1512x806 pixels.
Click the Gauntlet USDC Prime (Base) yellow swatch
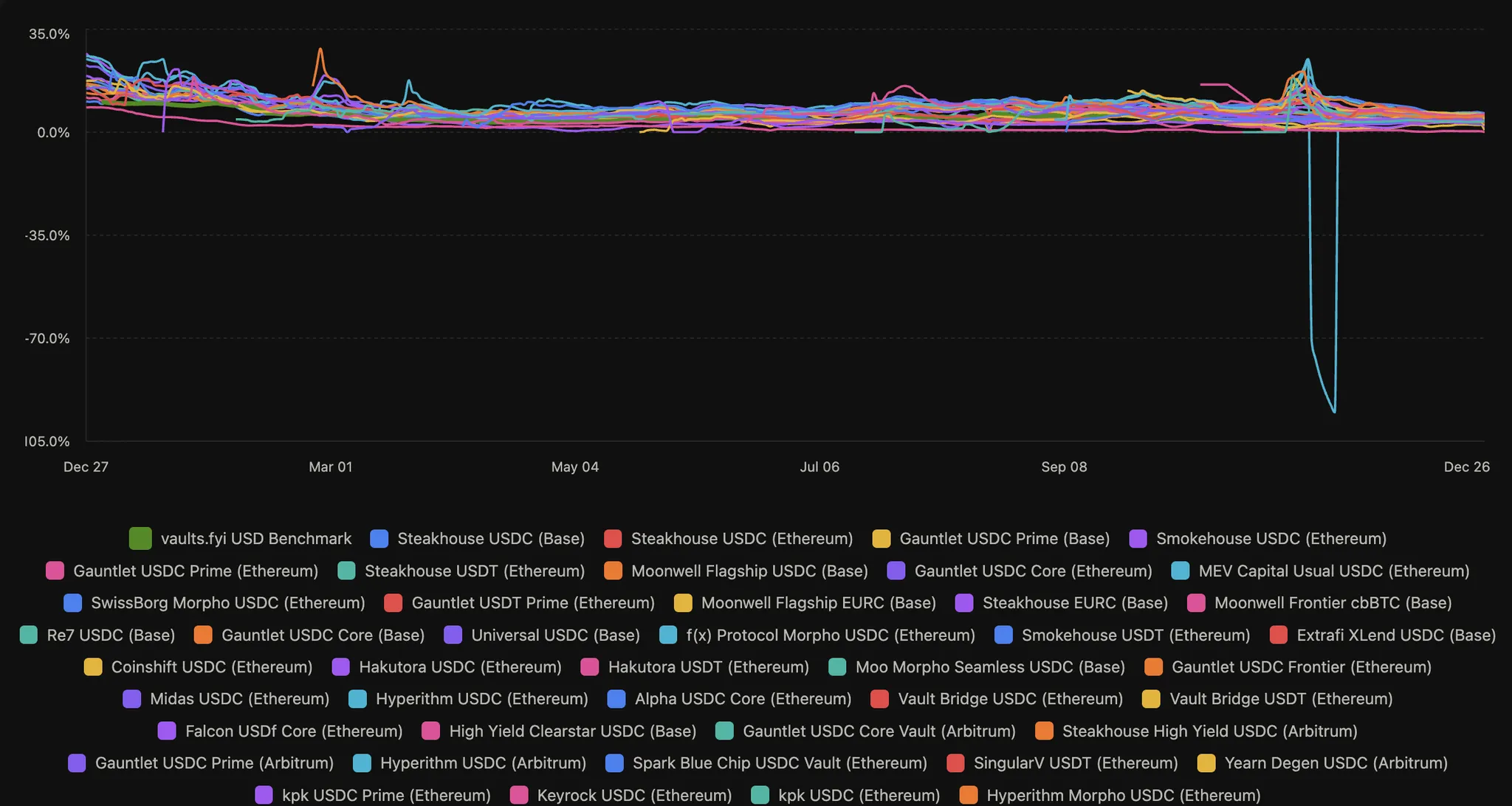(882, 539)
